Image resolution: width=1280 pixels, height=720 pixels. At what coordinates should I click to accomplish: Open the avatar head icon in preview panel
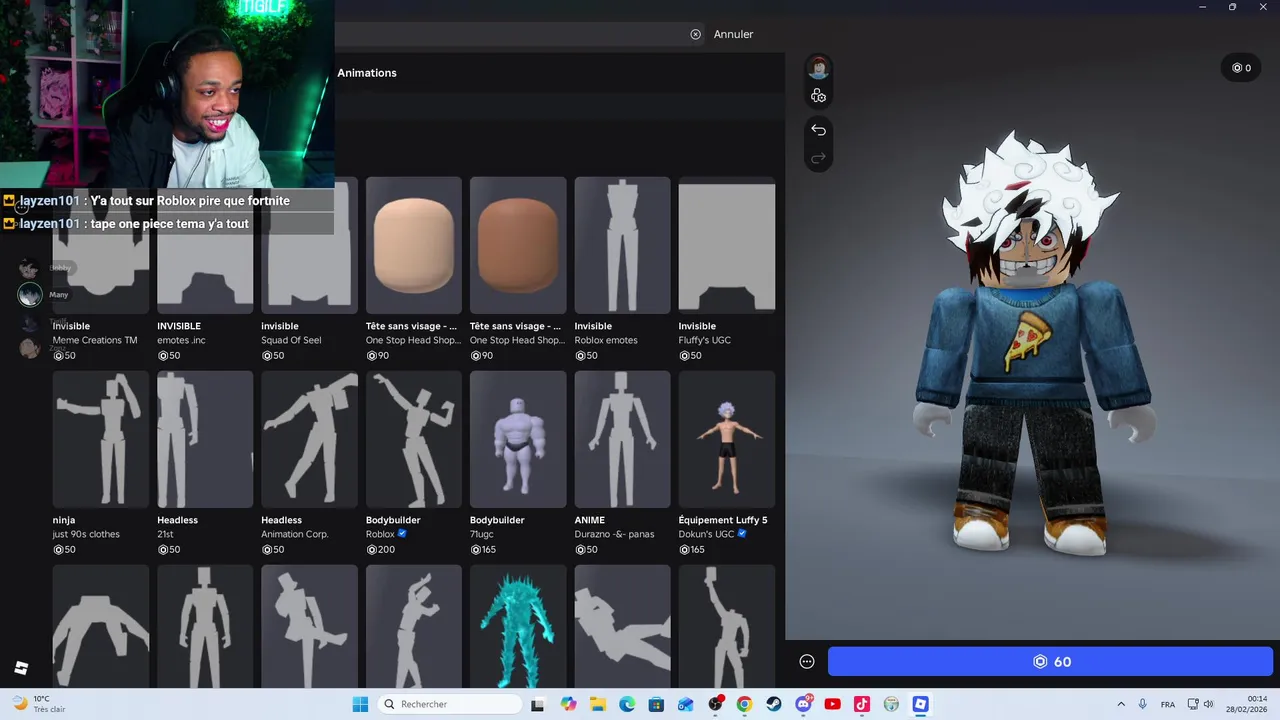[x=819, y=68]
